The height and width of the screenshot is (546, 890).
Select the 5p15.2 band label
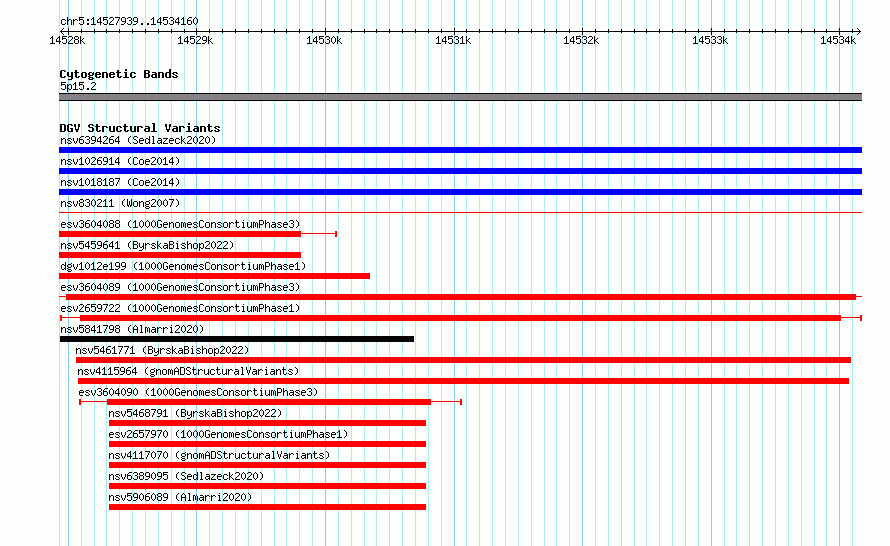(x=78, y=86)
